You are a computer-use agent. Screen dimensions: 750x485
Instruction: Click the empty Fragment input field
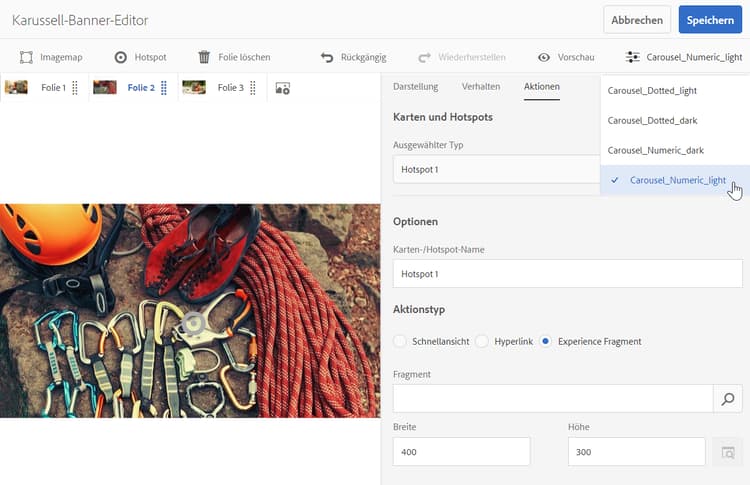553,398
